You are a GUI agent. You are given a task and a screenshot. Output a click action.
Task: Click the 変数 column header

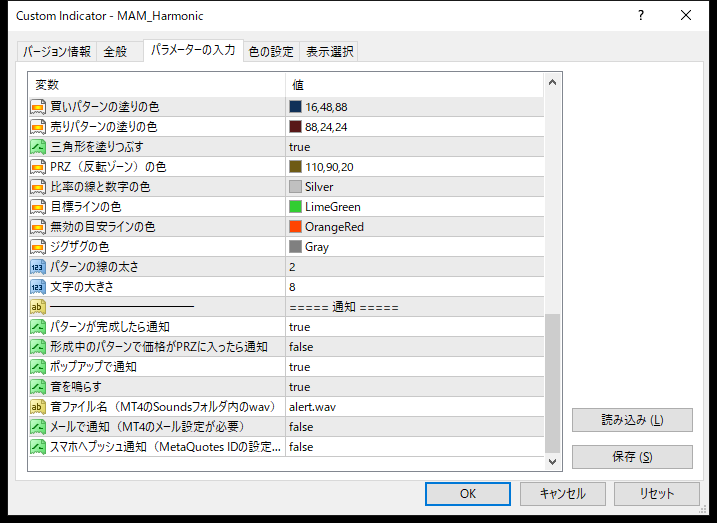[157, 85]
